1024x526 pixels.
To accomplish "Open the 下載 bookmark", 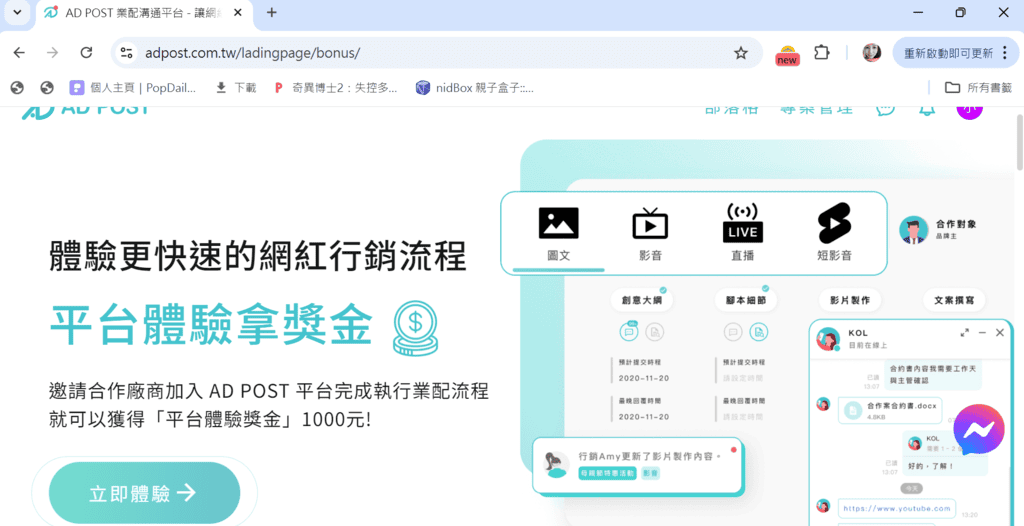I will [236, 88].
